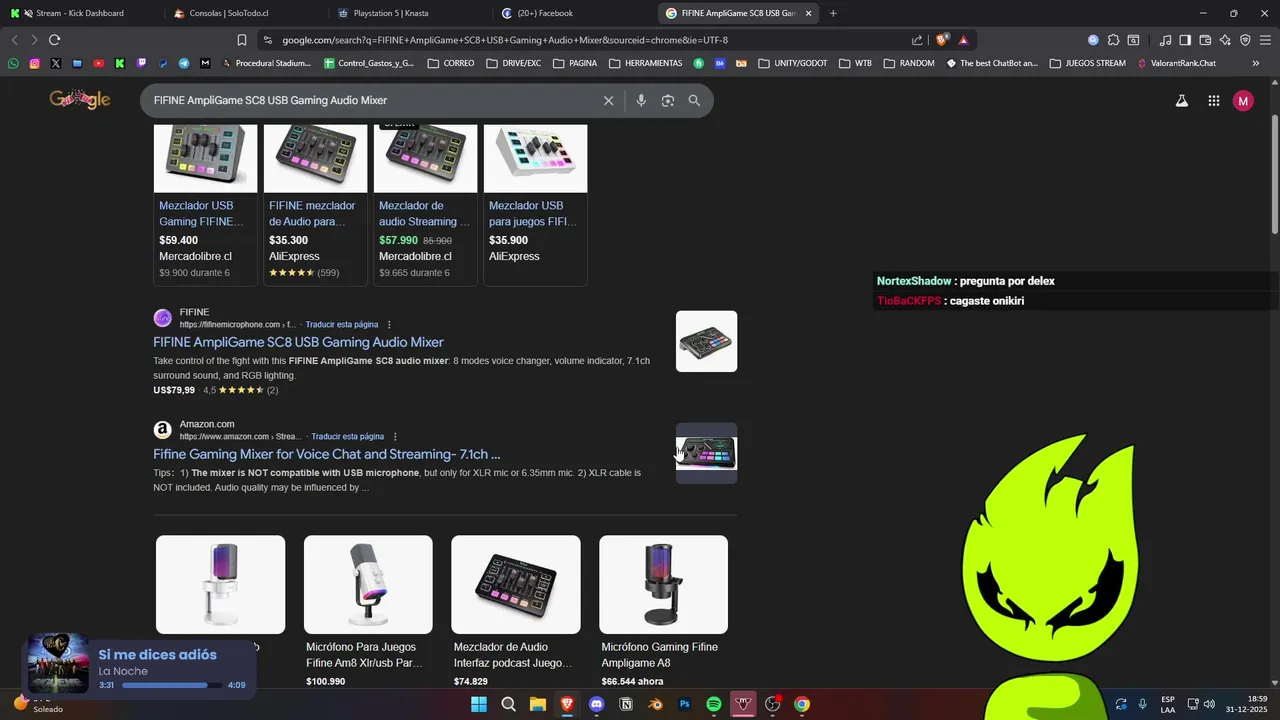1280x720 pixels.
Task: Open Photoshop from the taskbar
Action: [x=685, y=704]
